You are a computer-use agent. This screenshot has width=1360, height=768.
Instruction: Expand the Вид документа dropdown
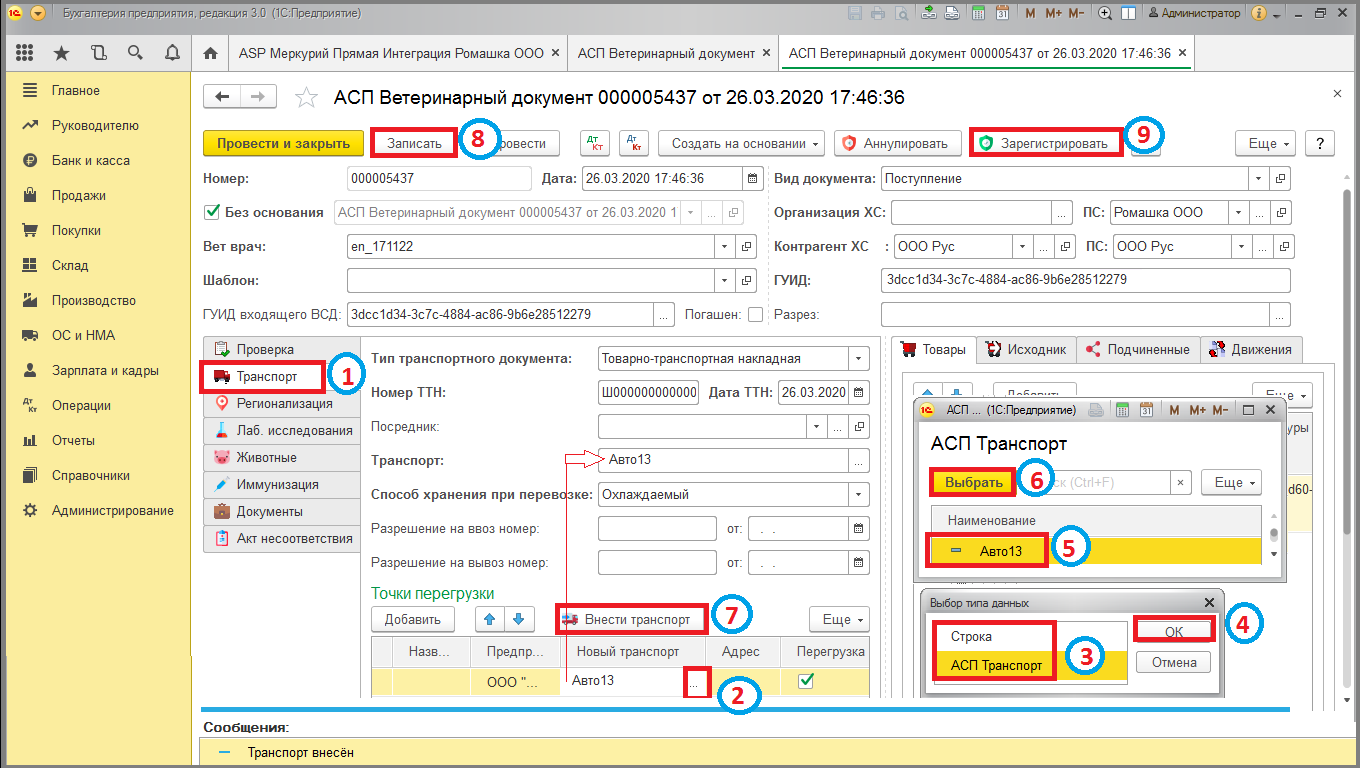(1257, 179)
